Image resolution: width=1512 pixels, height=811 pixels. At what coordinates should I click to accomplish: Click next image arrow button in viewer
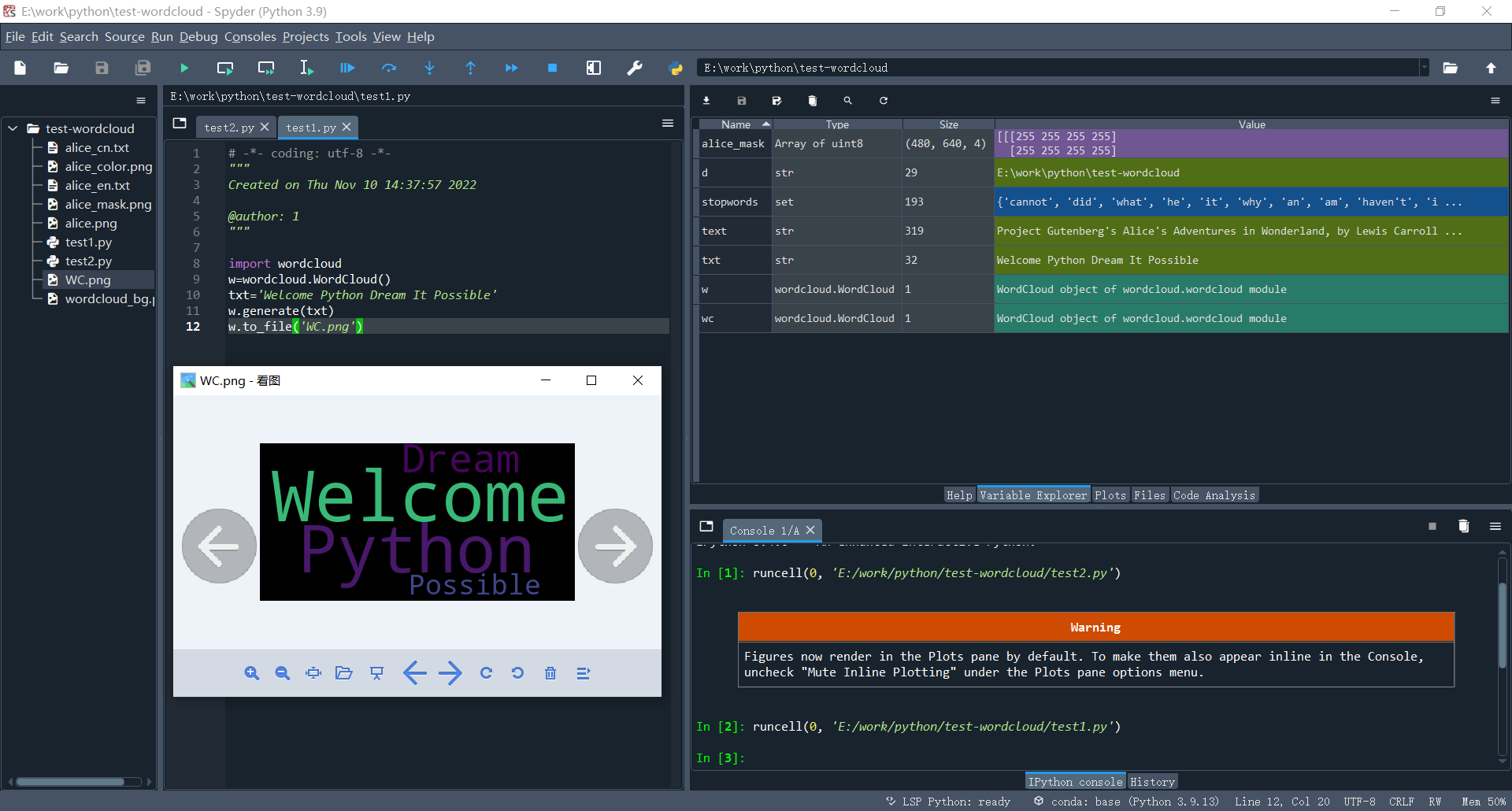(615, 546)
